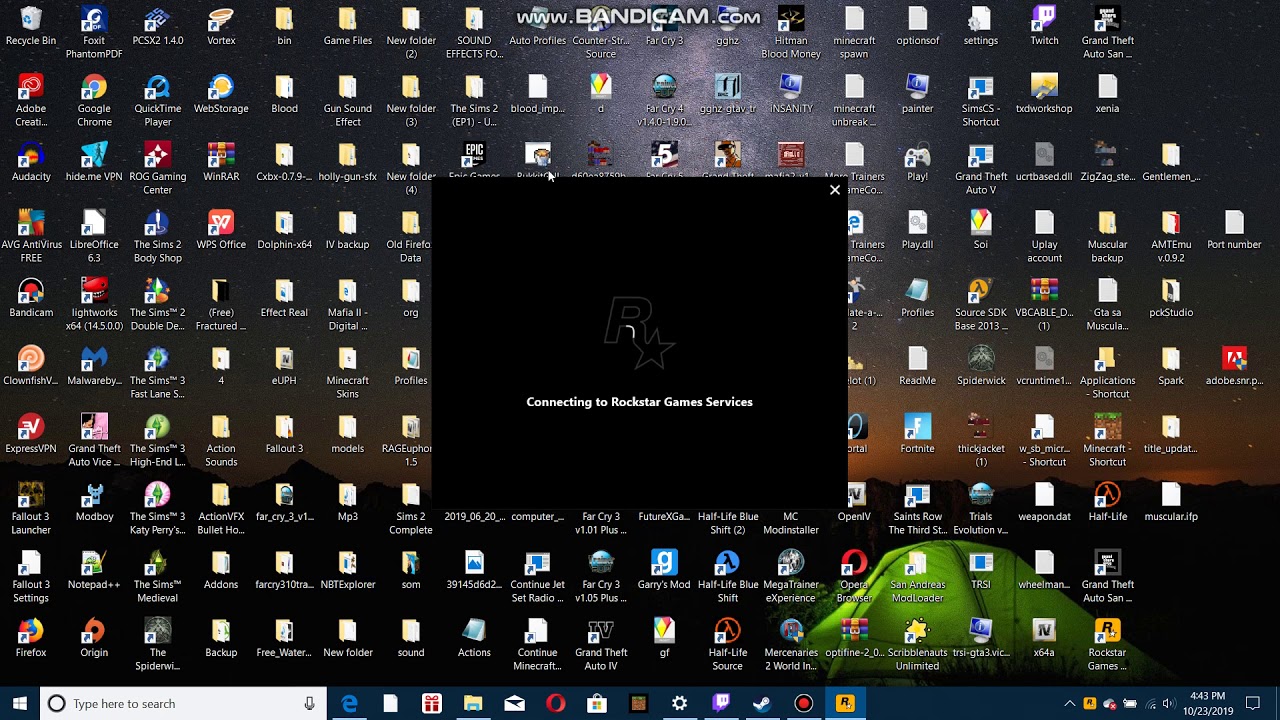Select the Old Firefox Data folder
The height and width of the screenshot is (720, 1280).
(411, 237)
